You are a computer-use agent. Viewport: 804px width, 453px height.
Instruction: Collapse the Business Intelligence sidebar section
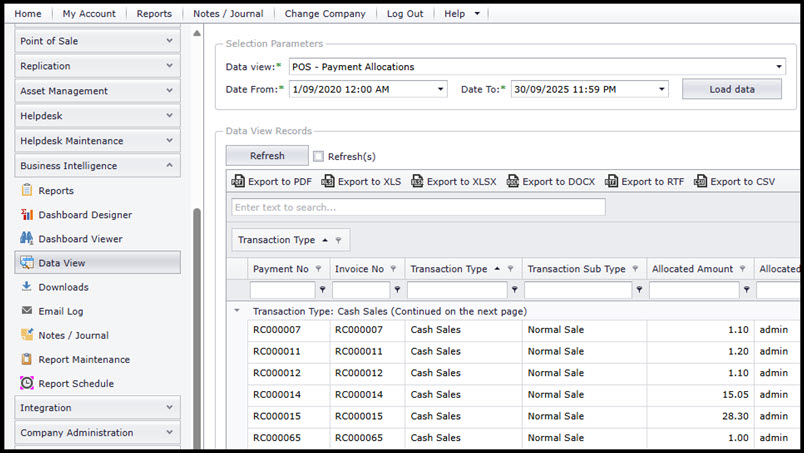click(169, 166)
